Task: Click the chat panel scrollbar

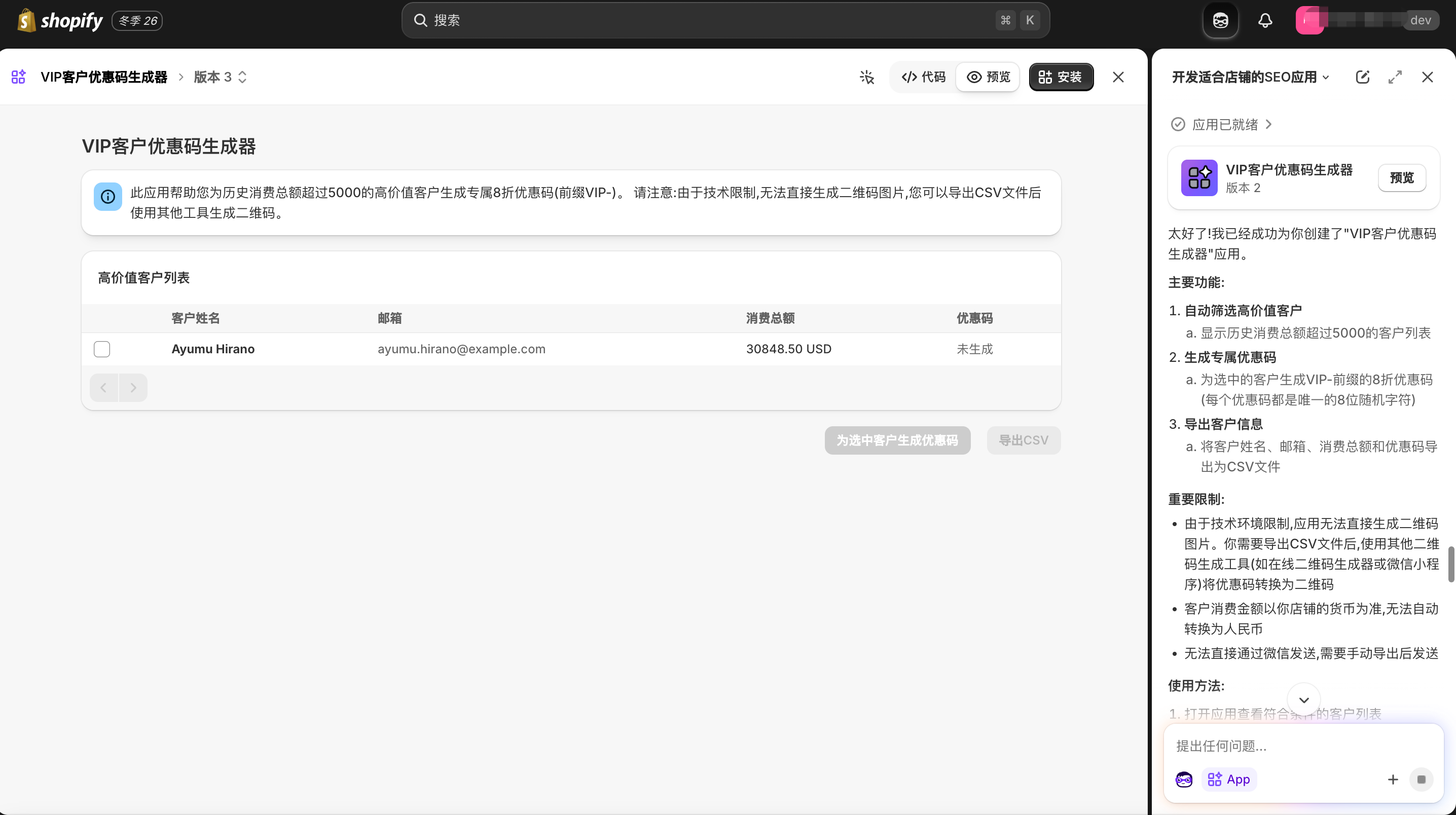Action: click(x=1451, y=564)
